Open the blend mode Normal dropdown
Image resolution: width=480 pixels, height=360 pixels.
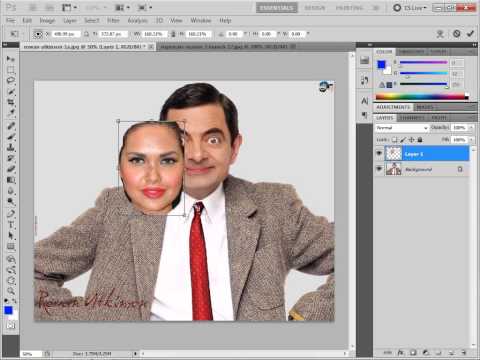(x=402, y=128)
